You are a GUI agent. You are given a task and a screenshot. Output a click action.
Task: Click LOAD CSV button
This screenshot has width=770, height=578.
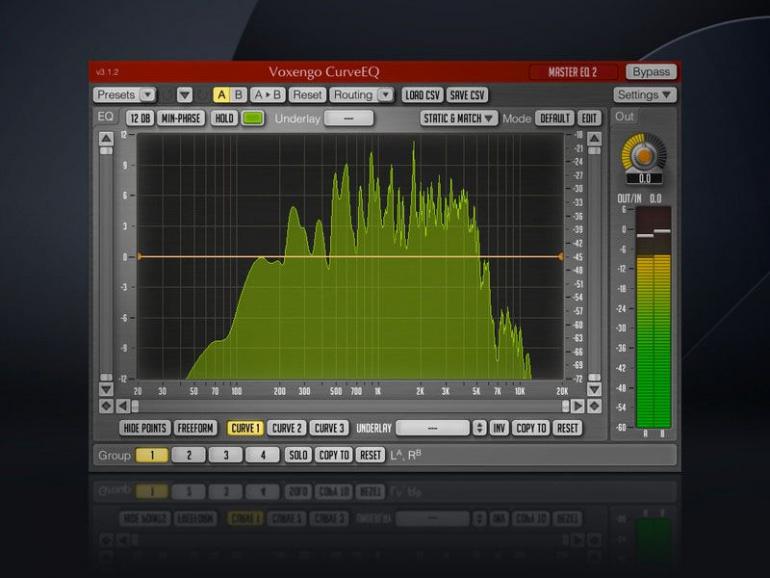[x=422, y=95]
